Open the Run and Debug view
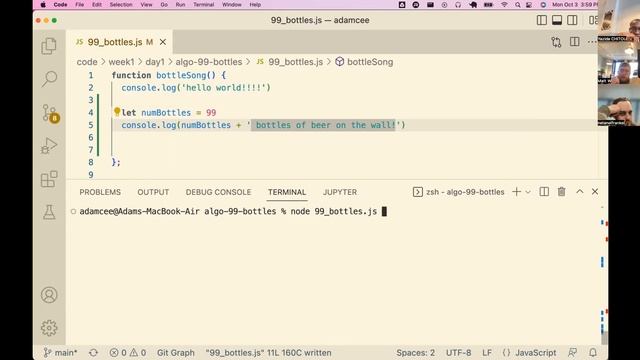The width and height of the screenshot is (640, 360). (x=49, y=146)
